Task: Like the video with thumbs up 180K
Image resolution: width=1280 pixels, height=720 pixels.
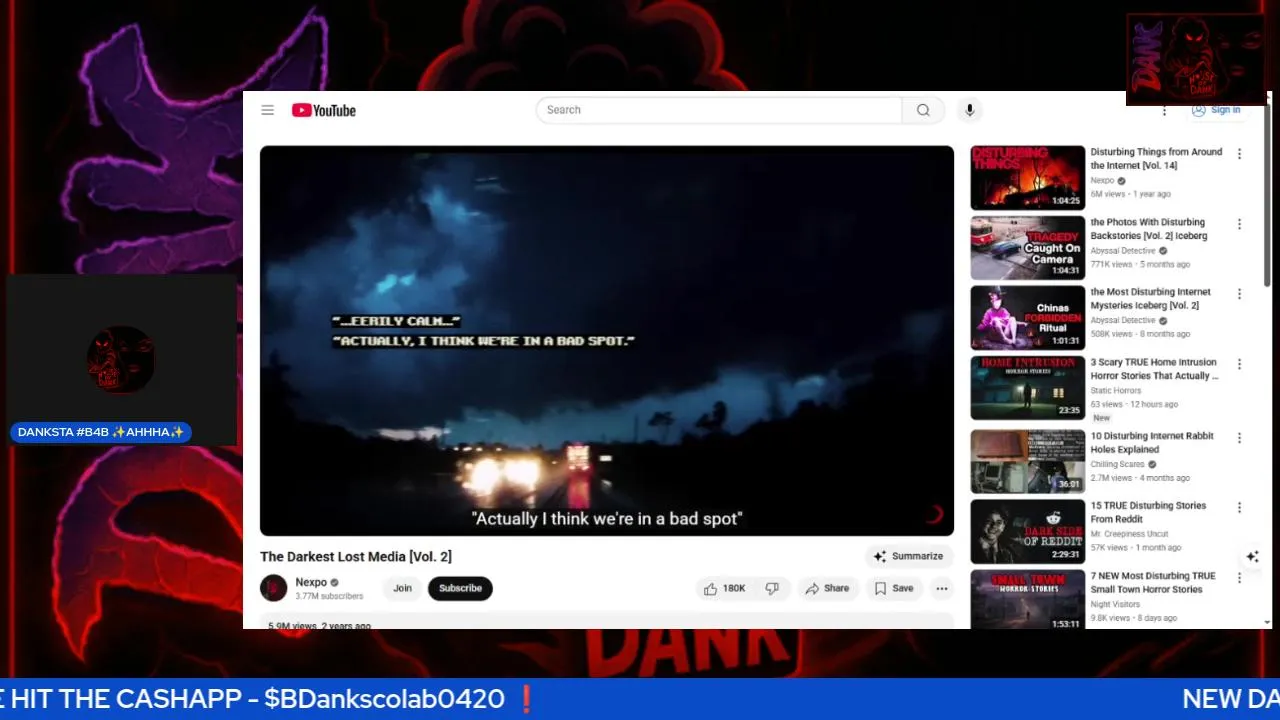Action: [725, 588]
